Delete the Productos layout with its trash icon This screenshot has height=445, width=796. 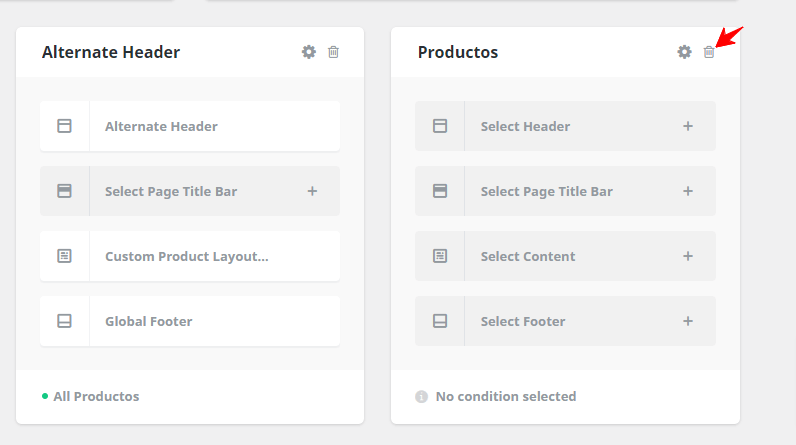click(x=709, y=52)
